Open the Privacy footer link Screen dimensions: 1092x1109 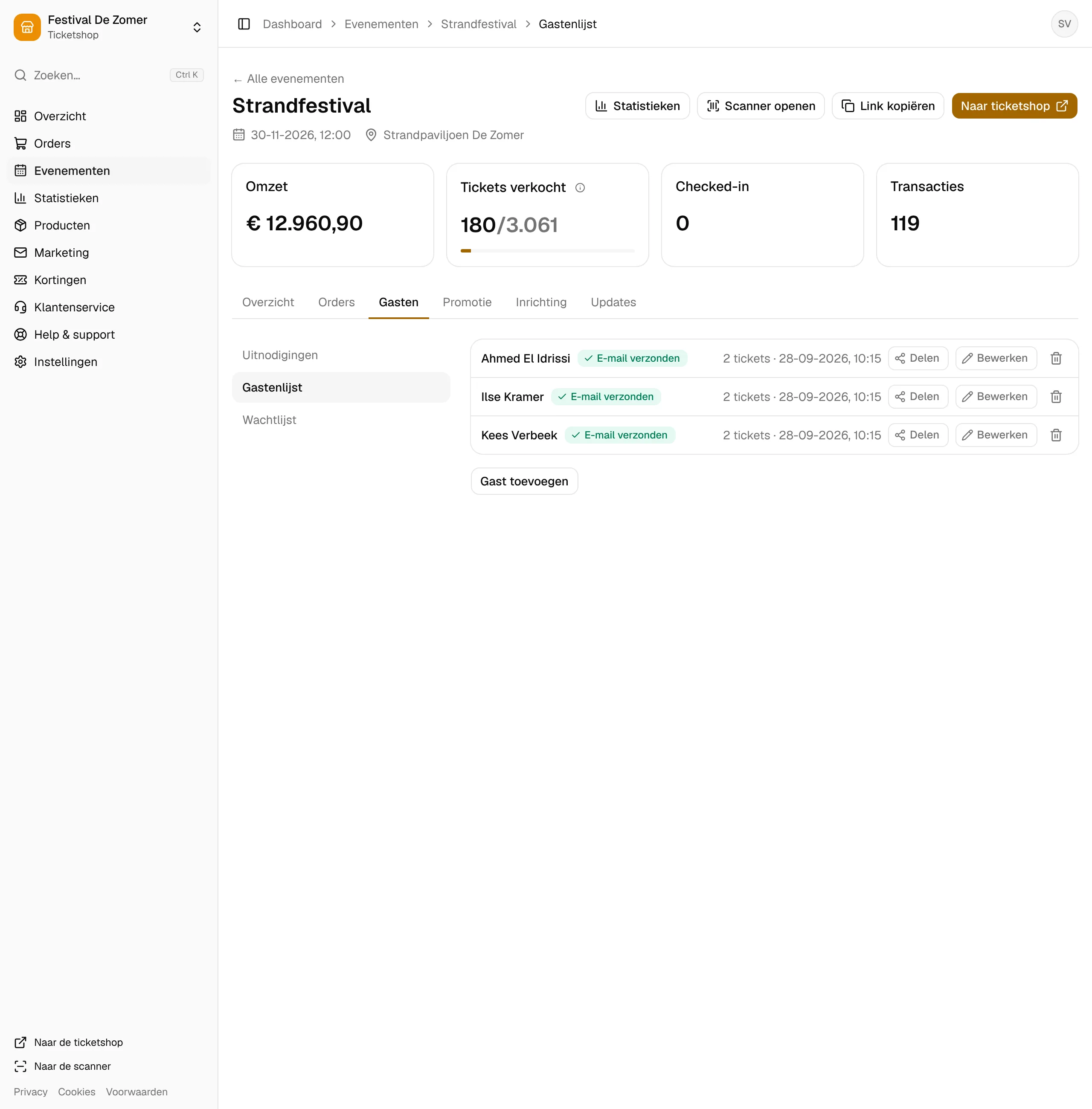(30, 1092)
